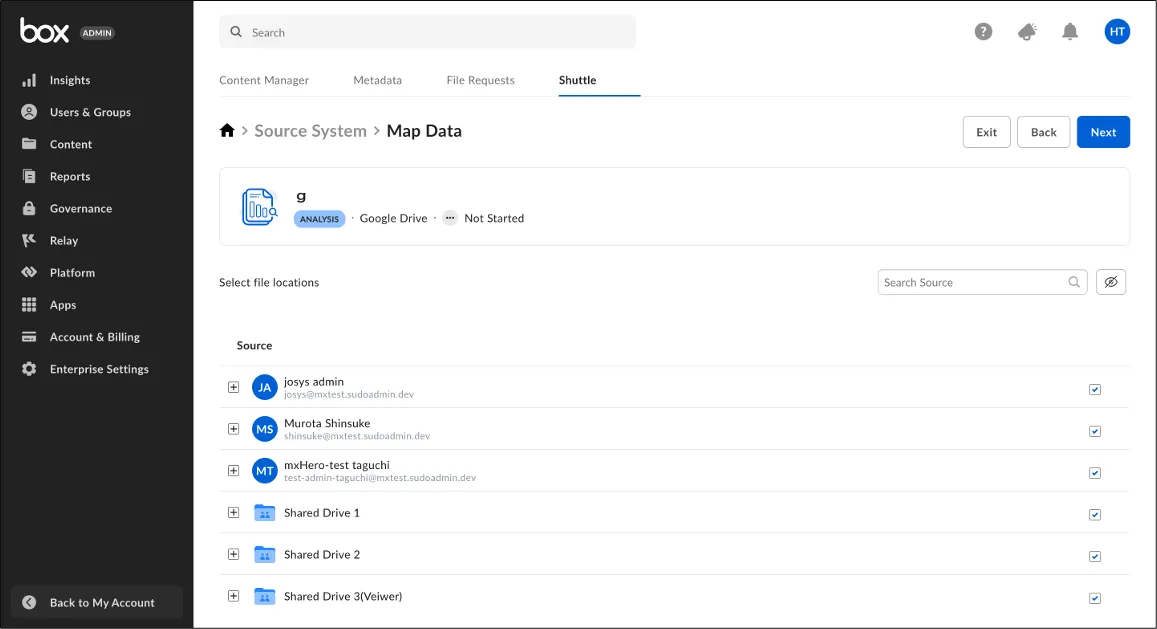Click the Source System breadcrumb link

pyautogui.click(x=310, y=131)
